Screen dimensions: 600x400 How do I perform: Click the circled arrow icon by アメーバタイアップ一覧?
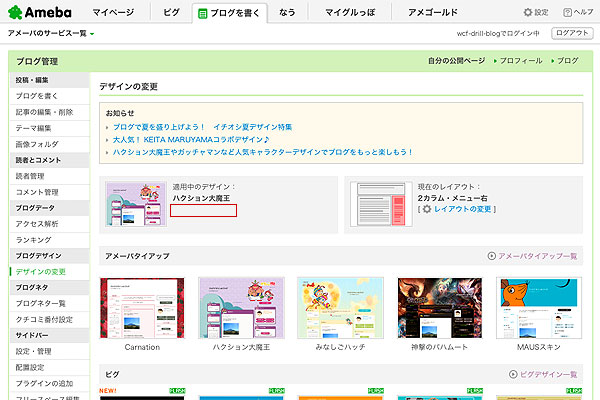492,256
